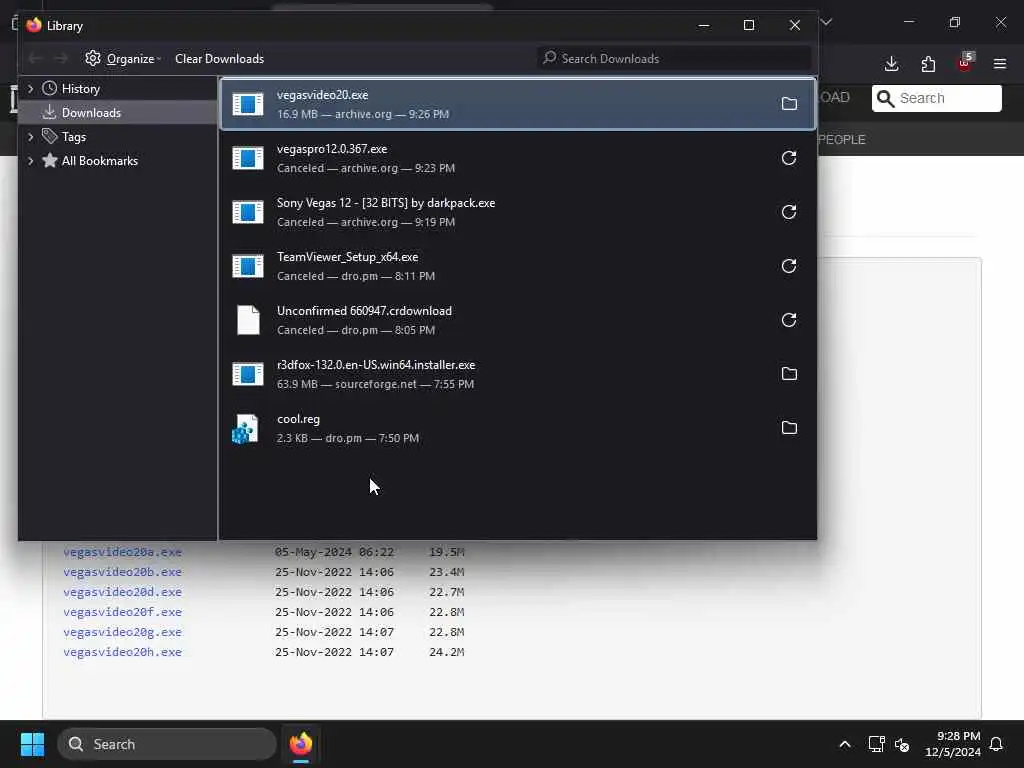This screenshot has width=1024, height=768.
Task: Open notifications bell in taskbar
Action: click(996, 744)
